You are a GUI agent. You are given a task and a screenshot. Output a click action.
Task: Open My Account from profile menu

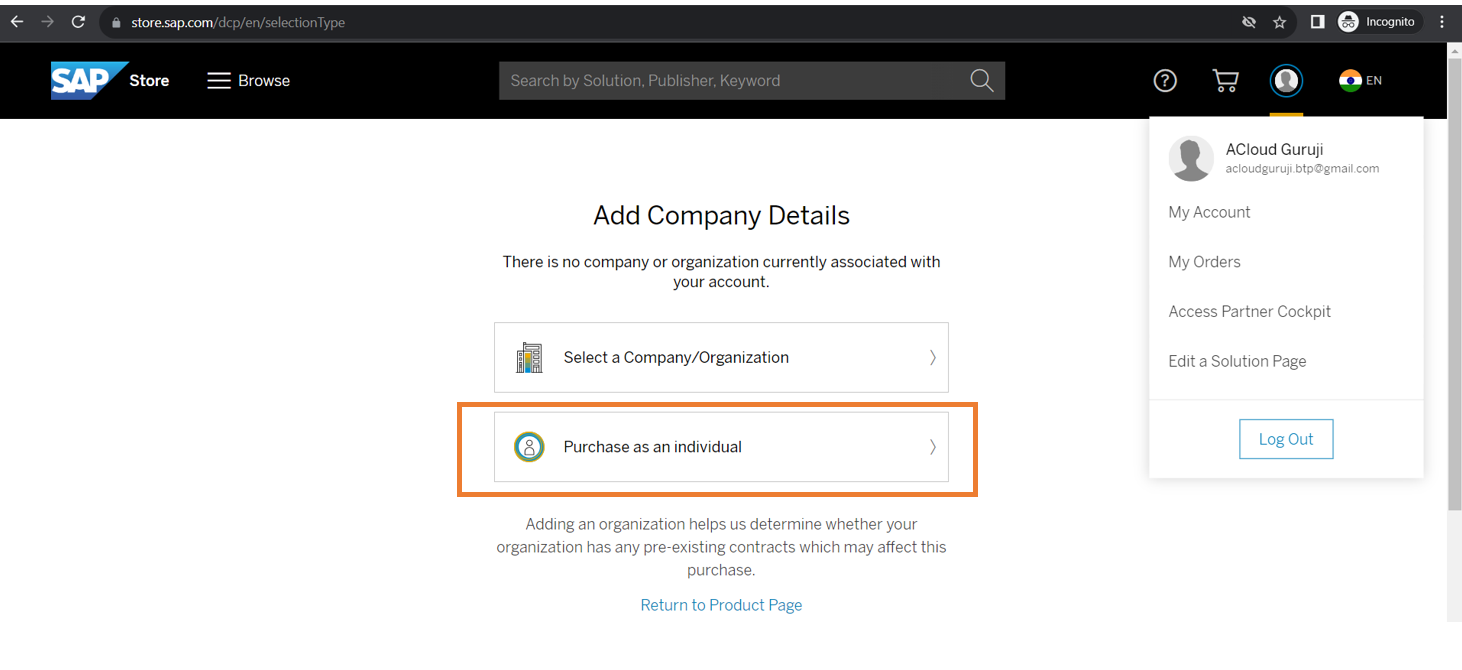1209,212
